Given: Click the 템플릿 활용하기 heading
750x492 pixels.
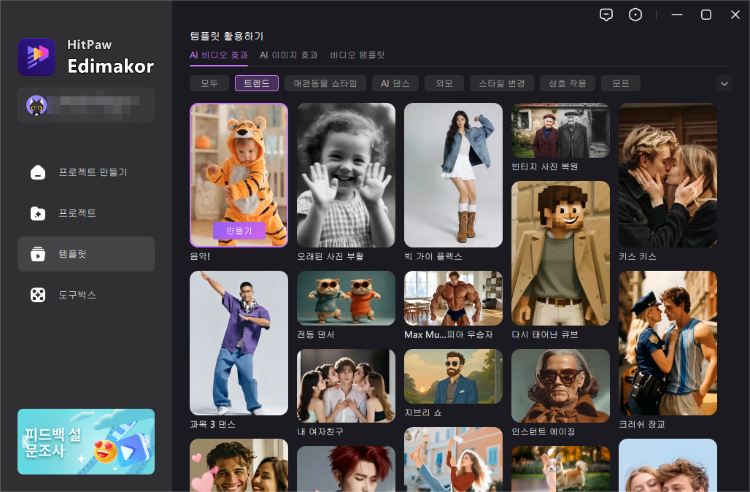Looking at the screenshot, I should (227, 36).
